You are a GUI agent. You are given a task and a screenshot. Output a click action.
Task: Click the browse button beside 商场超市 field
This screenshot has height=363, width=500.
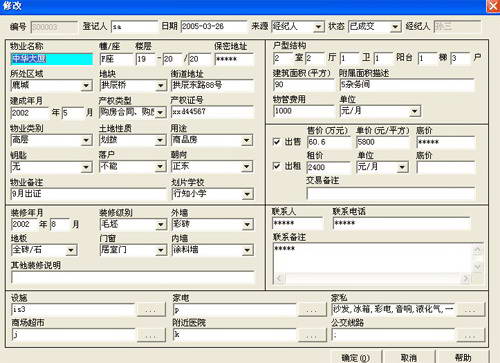(x=151, y=335)
